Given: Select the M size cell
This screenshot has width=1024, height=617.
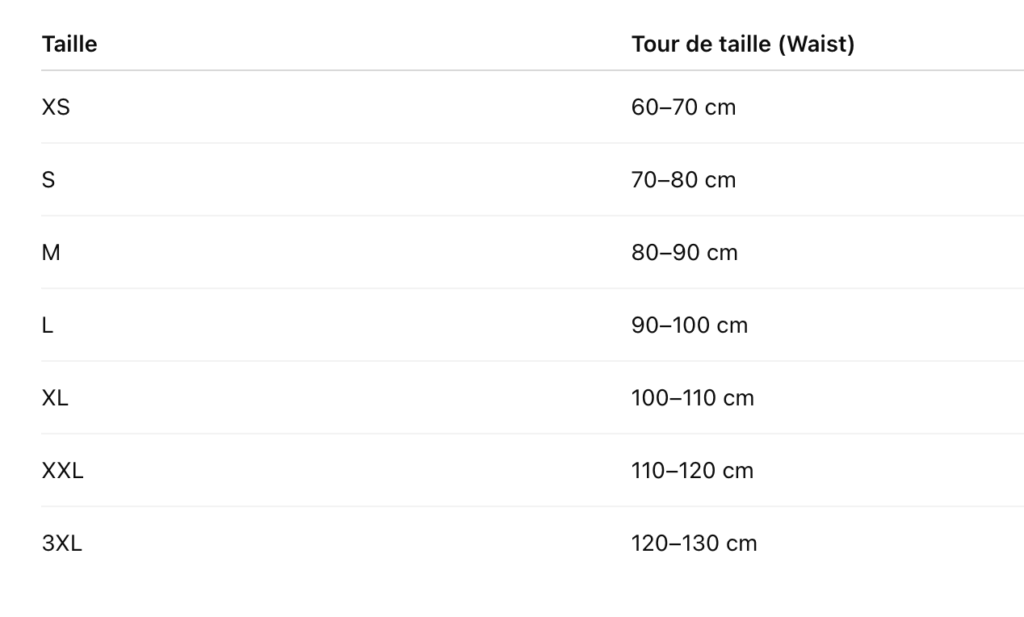Looking at the screenshot, I should [51, 252].
